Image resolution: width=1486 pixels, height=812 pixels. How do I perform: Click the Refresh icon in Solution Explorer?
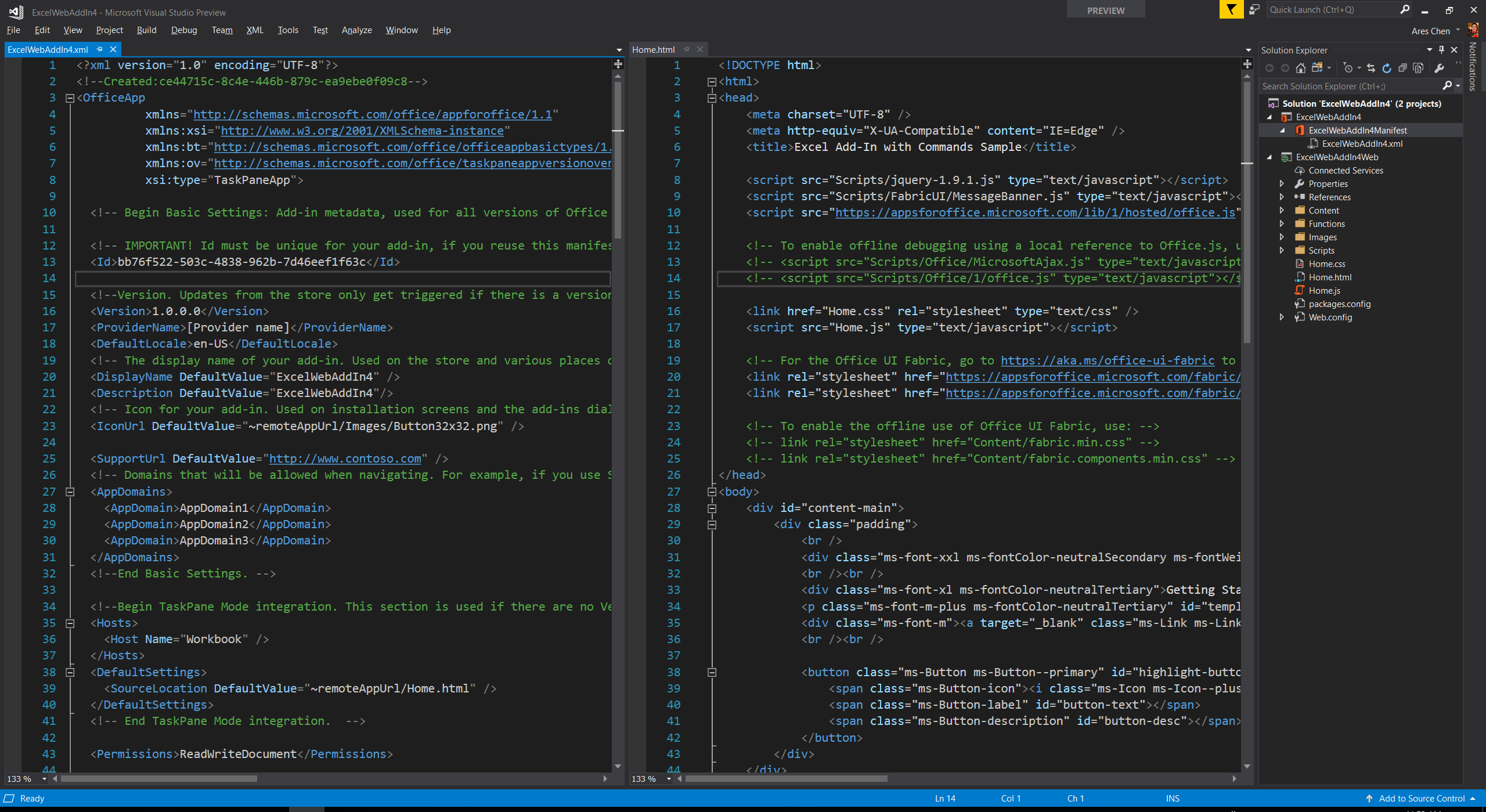[x=1387, y=68]
